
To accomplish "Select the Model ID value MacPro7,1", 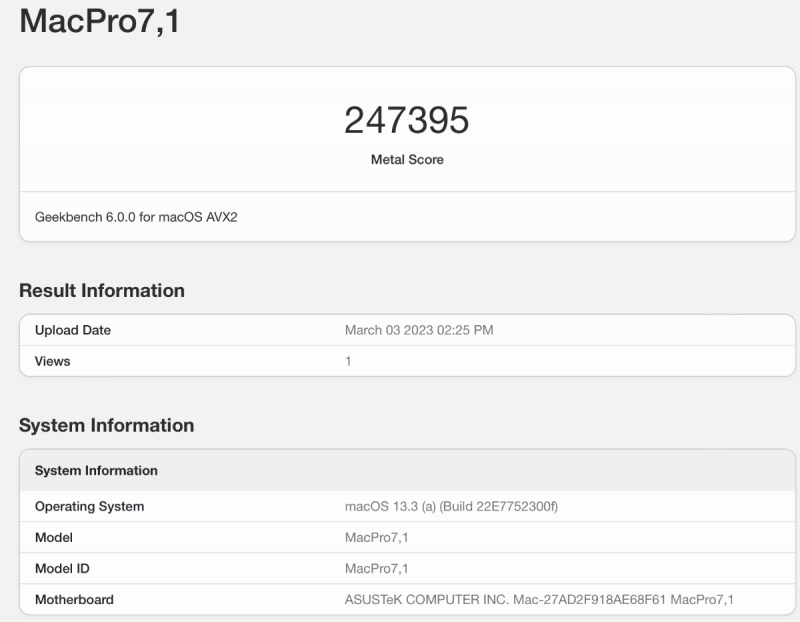I will [x=377, y=569].
